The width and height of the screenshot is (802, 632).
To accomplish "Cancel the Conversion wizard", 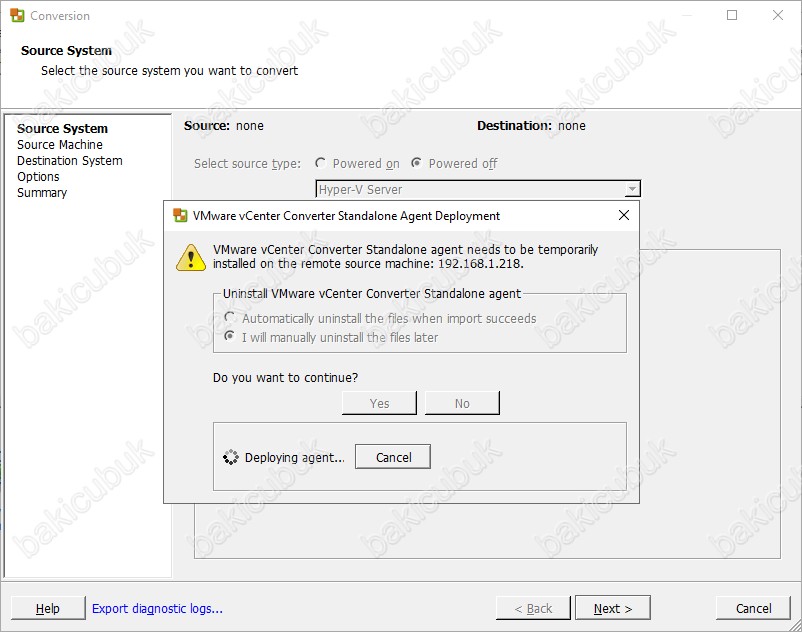I will pyautogui.click(x=753, y=608).
